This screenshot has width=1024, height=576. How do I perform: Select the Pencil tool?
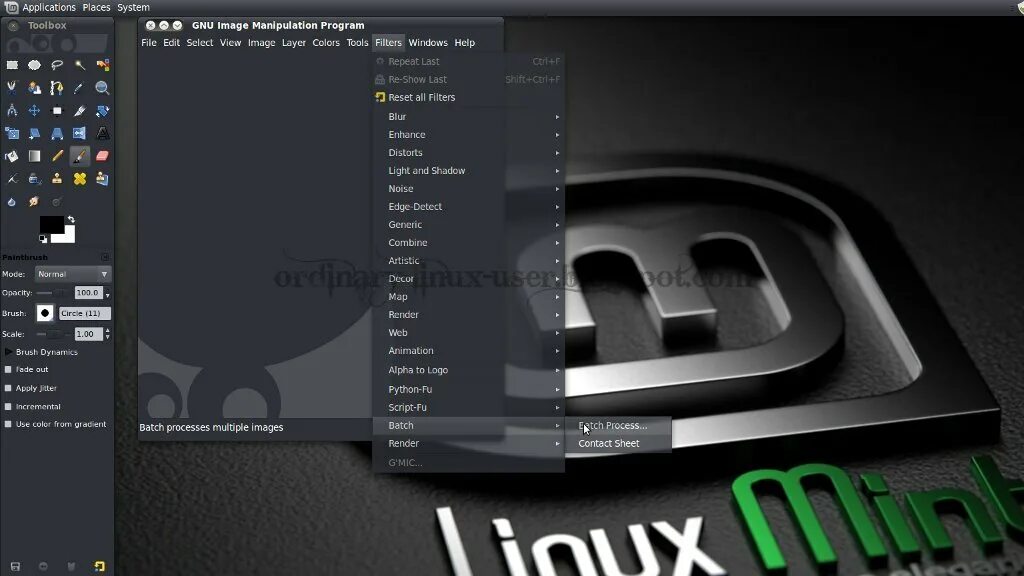tap(57, 156)
